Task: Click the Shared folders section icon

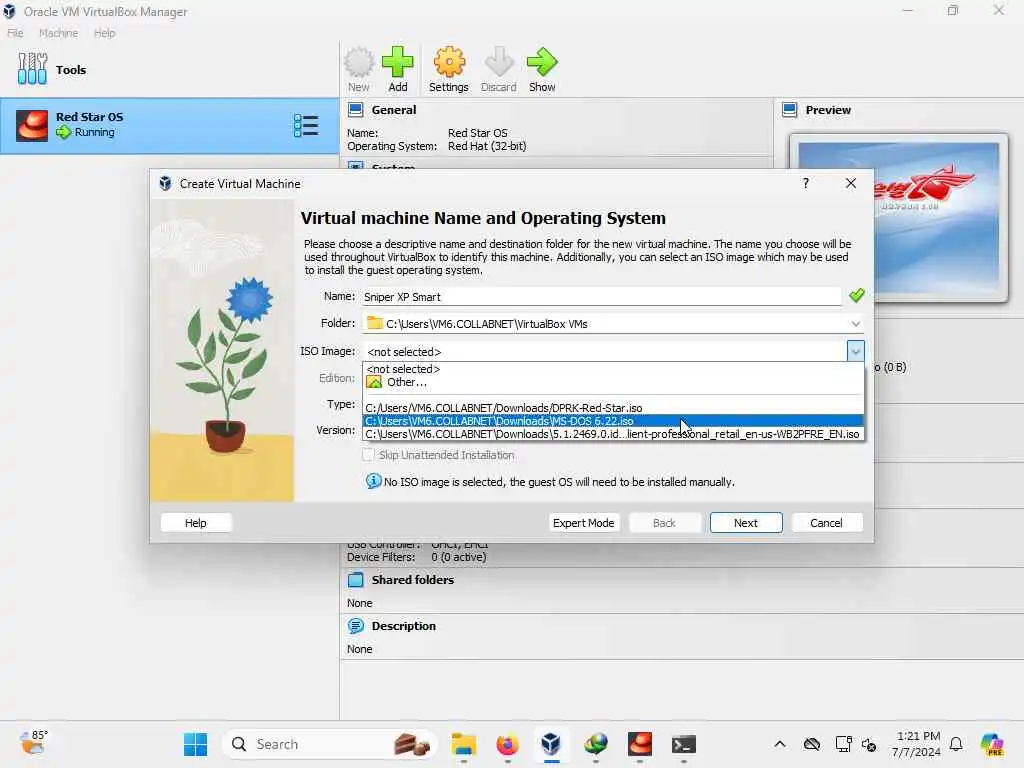Action: point(356,580)
